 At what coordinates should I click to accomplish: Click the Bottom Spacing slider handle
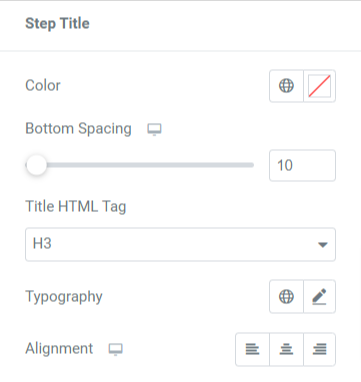36,165
